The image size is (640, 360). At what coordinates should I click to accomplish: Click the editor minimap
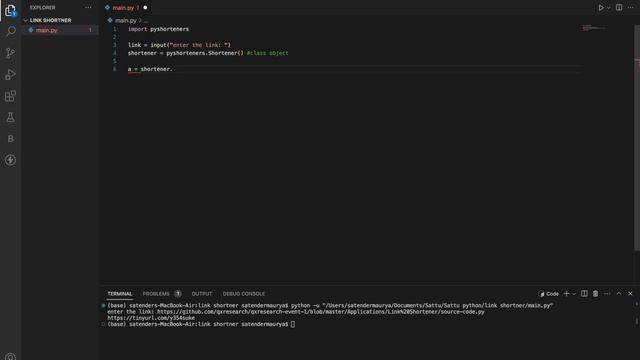594,28
